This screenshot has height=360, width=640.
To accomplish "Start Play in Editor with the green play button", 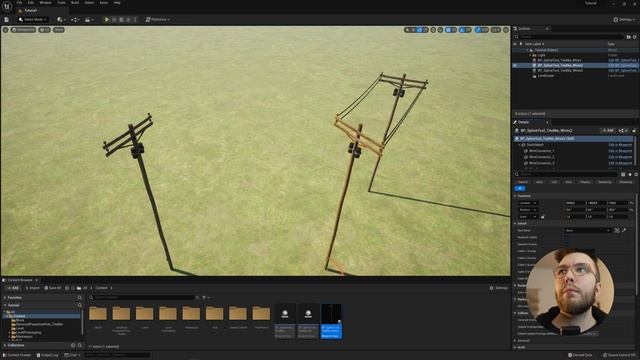I will click(107, 20).
